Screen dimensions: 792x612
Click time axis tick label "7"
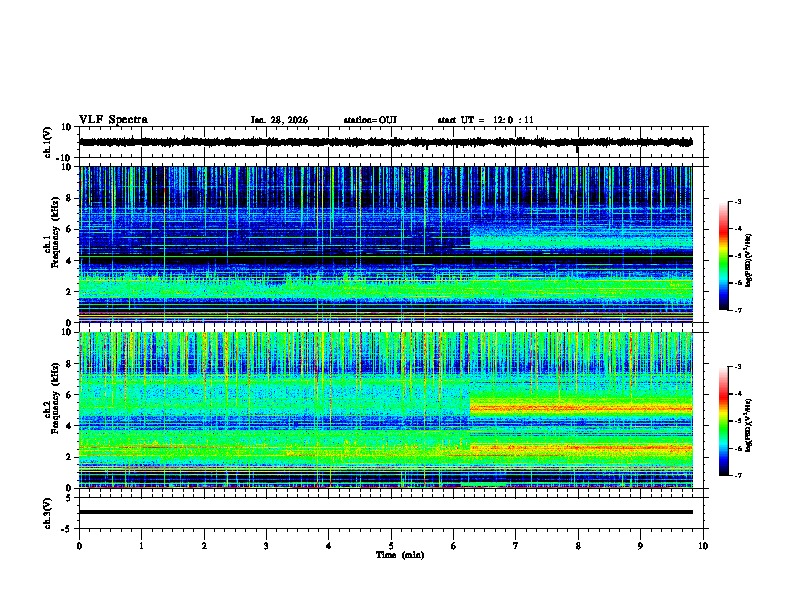[516, 546]
